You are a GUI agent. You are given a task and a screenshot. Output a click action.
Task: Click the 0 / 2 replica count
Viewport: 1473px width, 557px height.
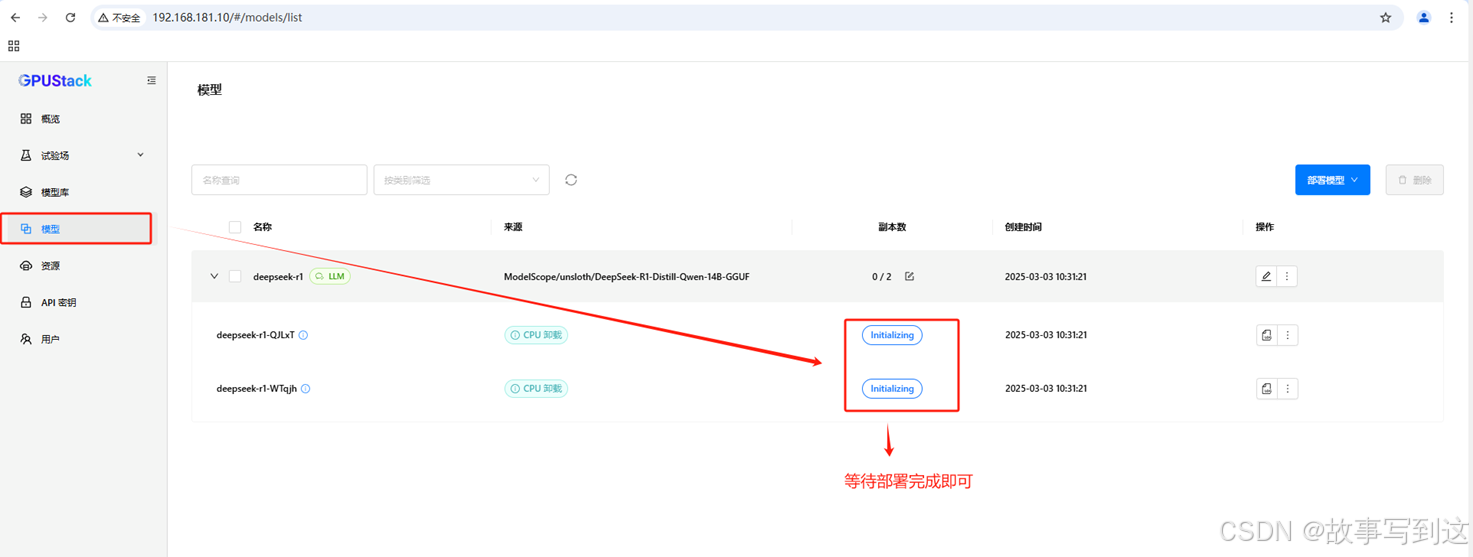pyautogui.click(x=881, y=276)
